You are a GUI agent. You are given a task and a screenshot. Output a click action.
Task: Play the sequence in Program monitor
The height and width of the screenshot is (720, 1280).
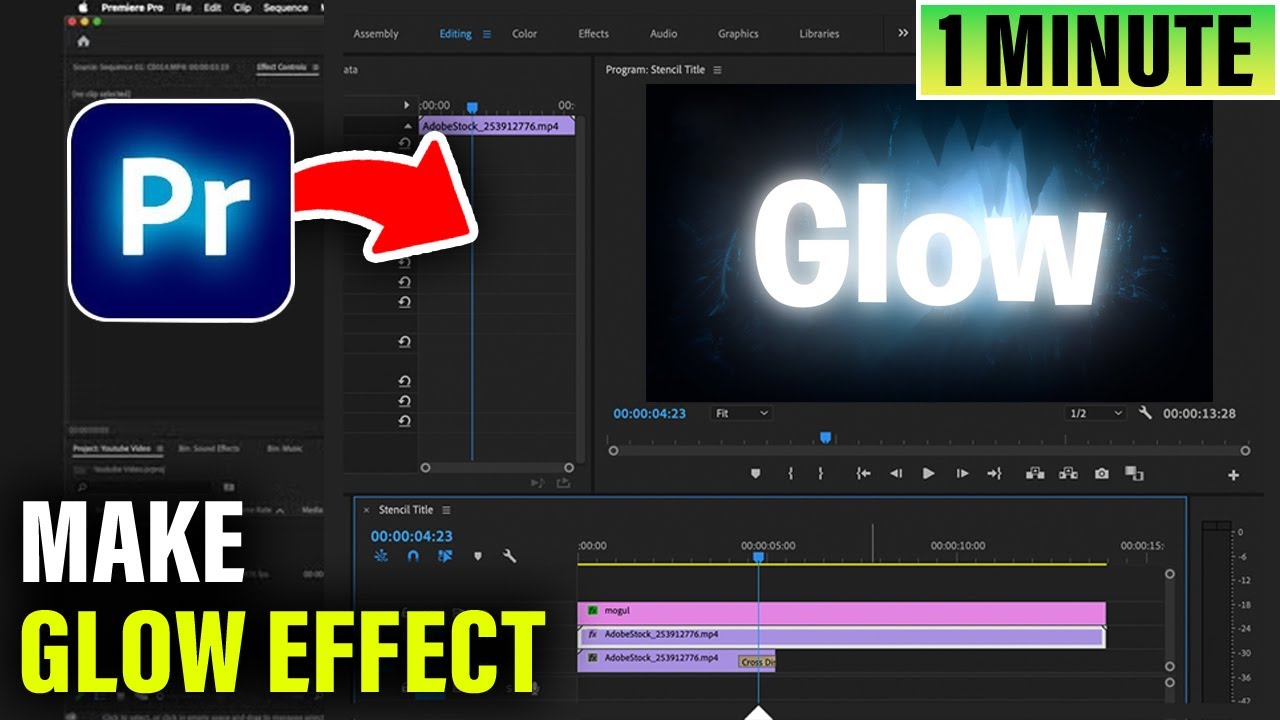(929, 474)
